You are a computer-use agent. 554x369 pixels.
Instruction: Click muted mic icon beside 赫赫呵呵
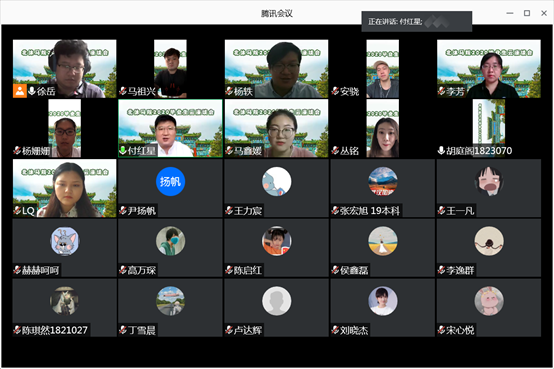tap(17, 270)
